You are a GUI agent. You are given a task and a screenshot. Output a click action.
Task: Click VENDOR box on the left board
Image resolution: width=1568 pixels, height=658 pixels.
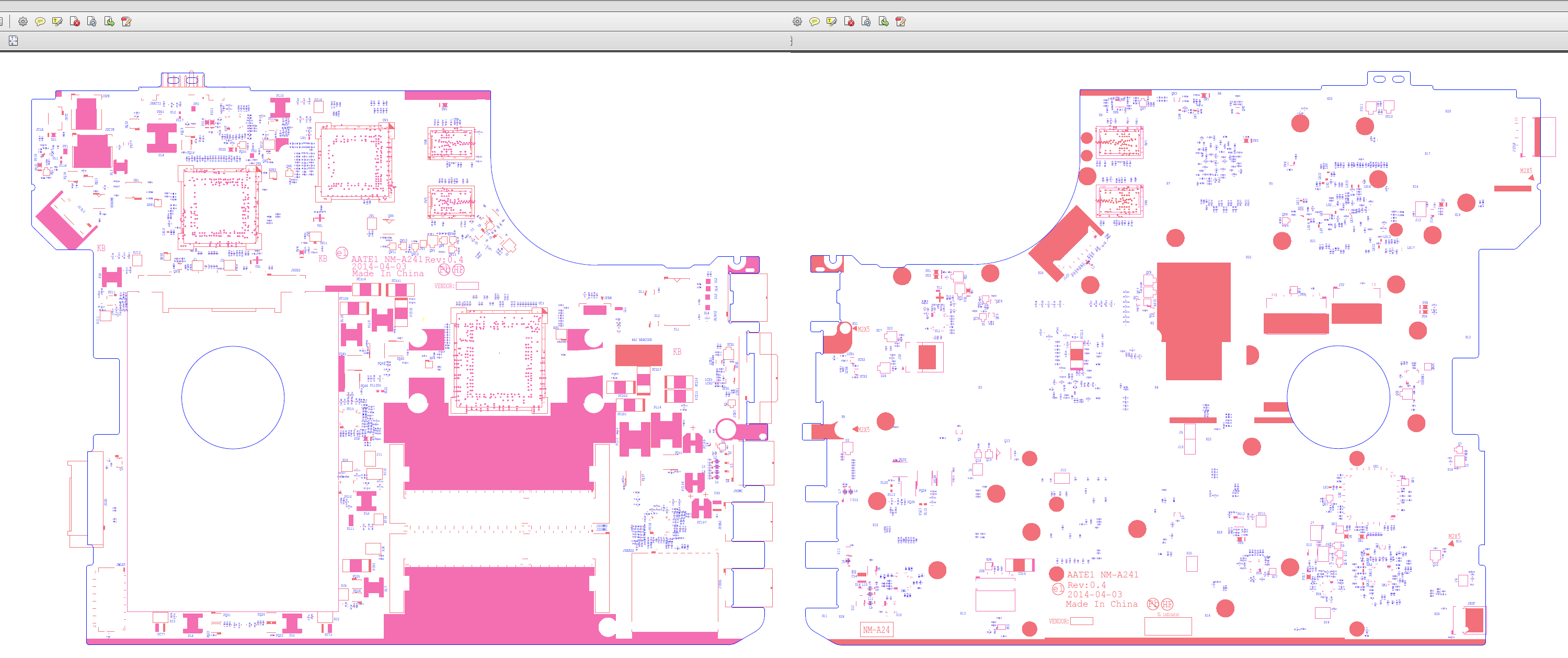click(x=467, y=286)
